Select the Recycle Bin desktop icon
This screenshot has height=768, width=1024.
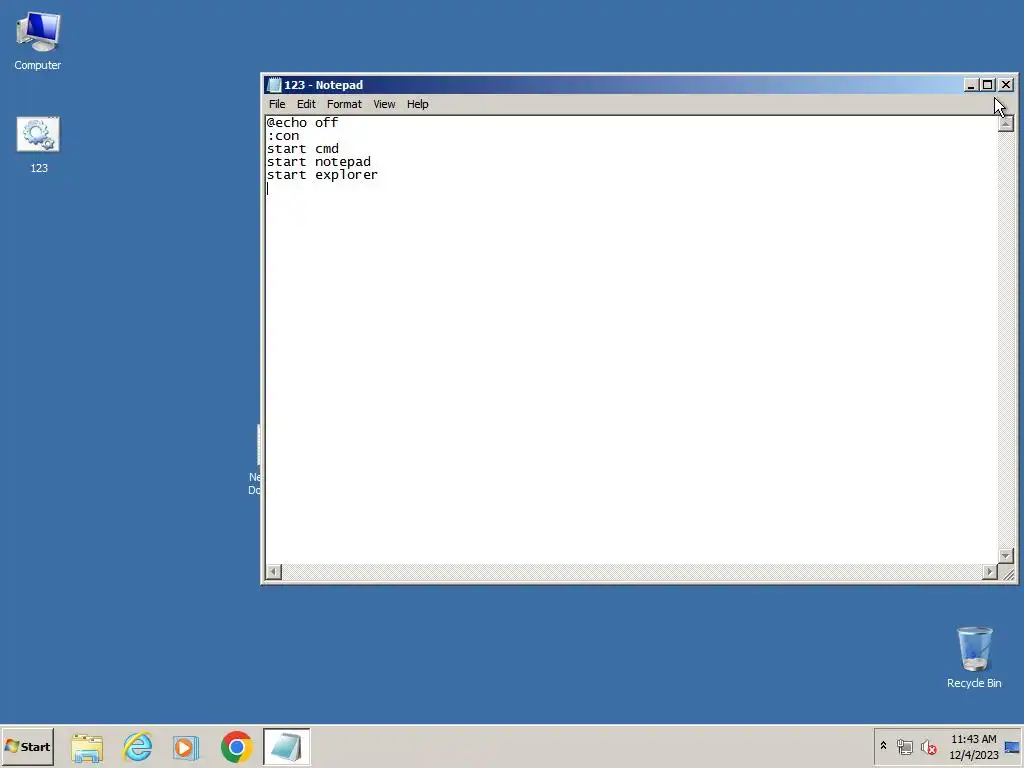tap(974, 656)
